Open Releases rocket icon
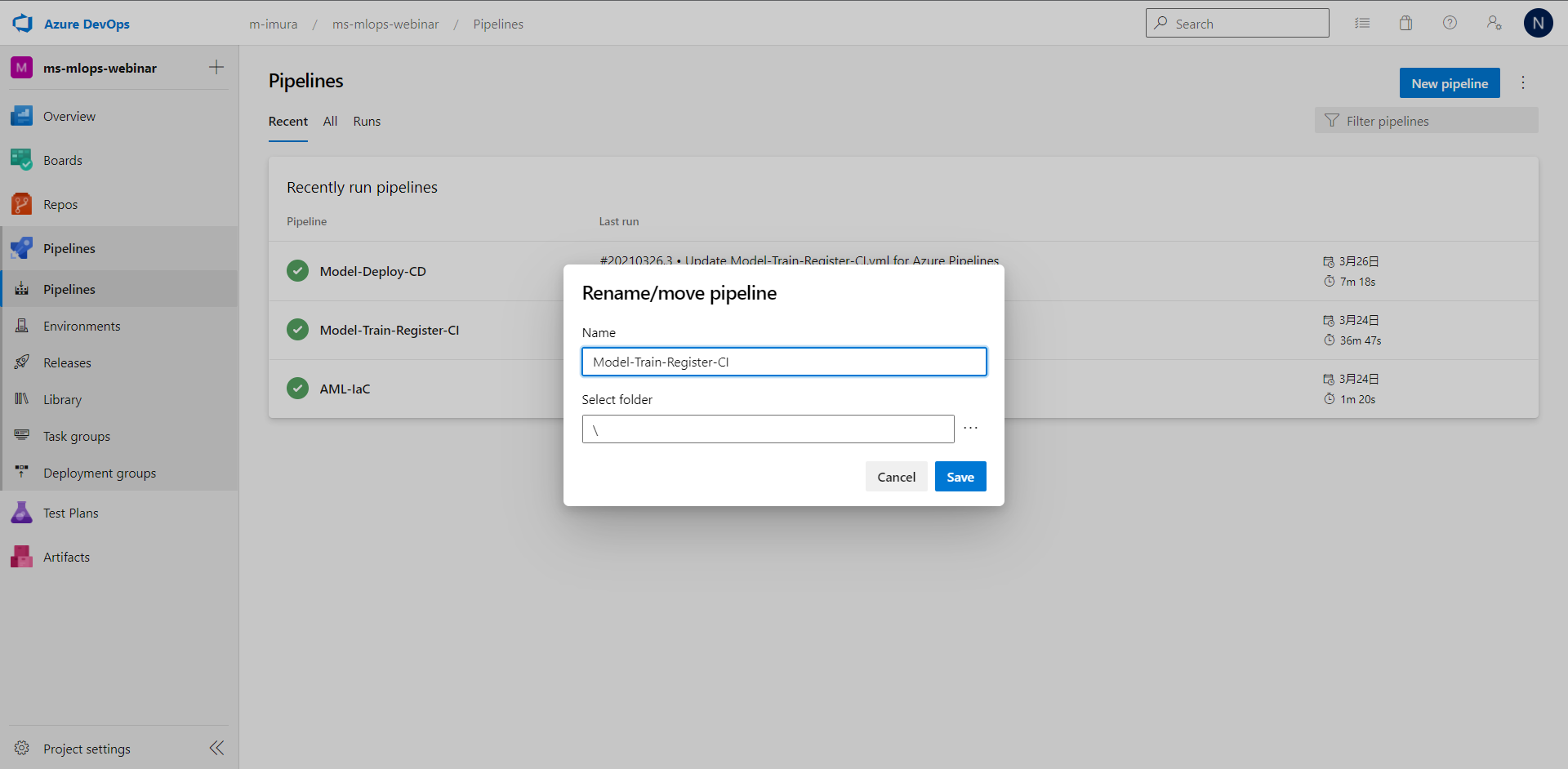The image size is (1568, 769). pos(22,362)
